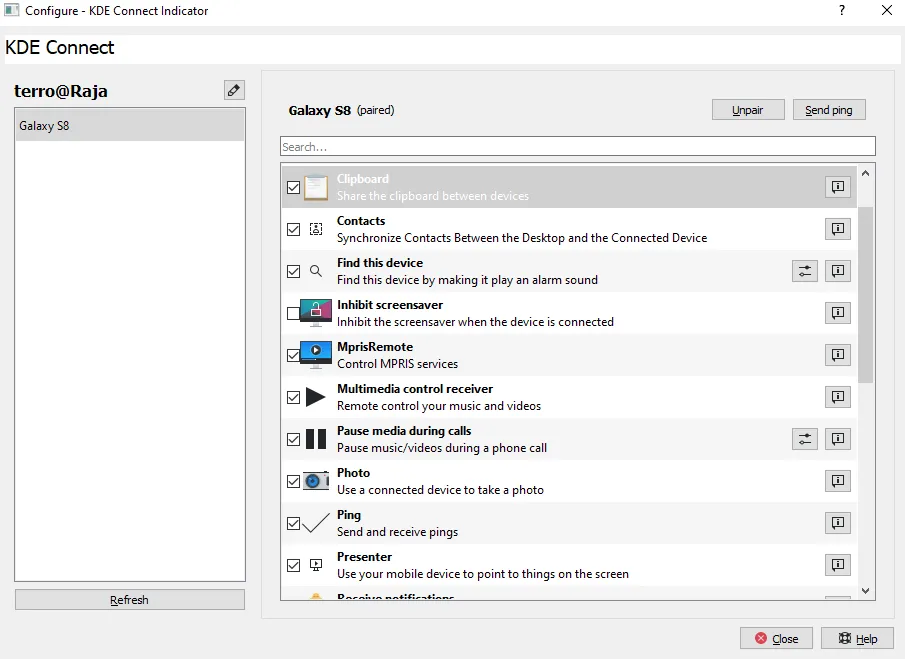Unpair the Galaxy S8 device
This screenshot has width=905, height=659.
coord(748,110)
